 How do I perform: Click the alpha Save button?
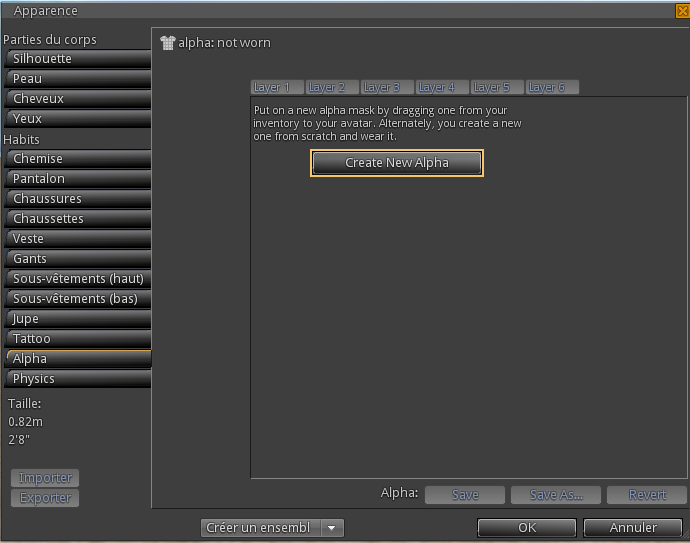465,495
